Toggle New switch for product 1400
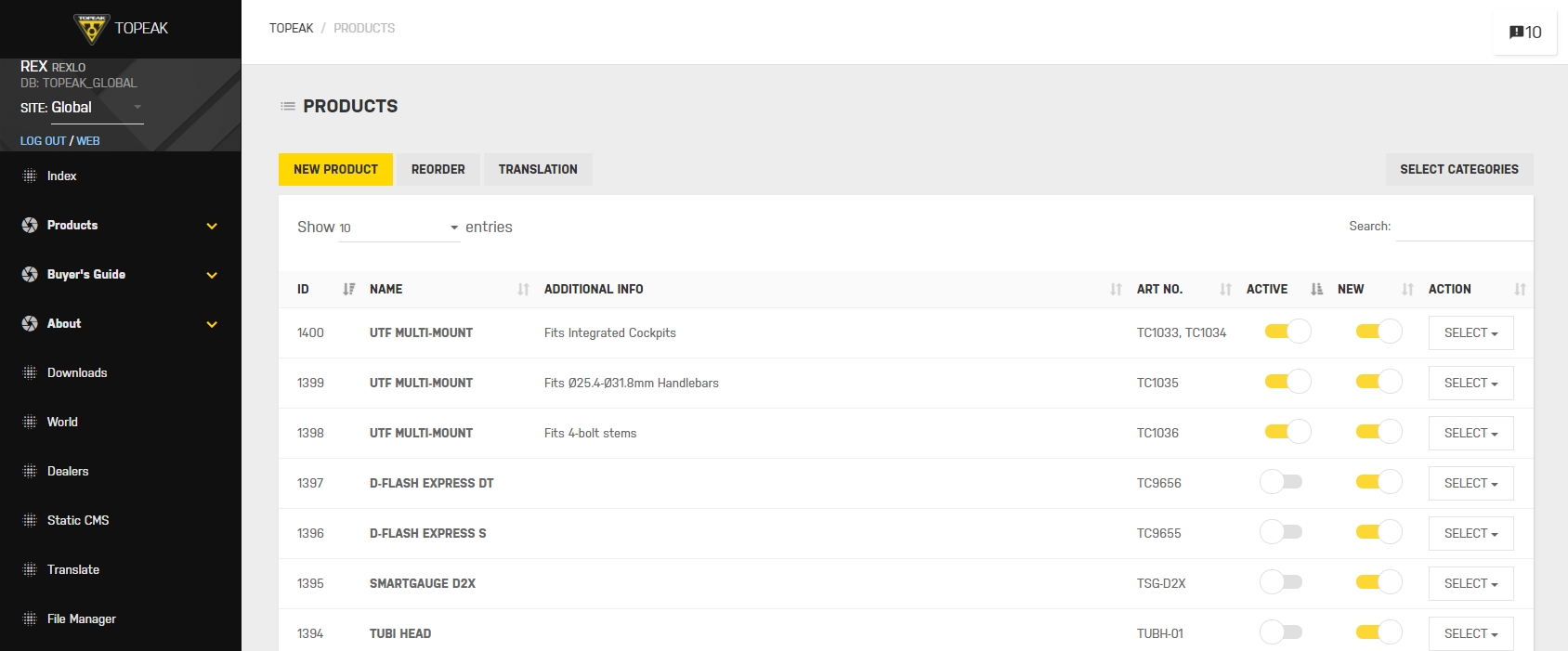 [1378, 332]
